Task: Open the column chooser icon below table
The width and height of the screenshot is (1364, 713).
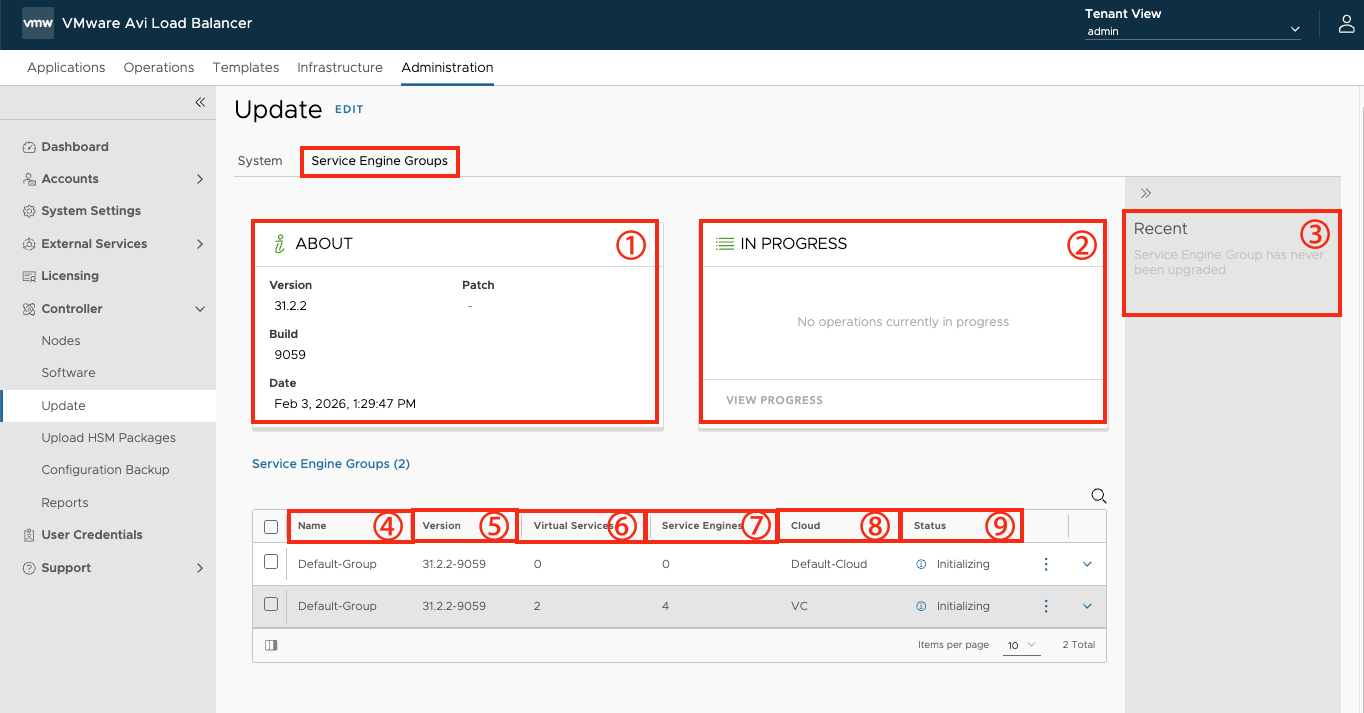Action: click(x=271, y=645)
